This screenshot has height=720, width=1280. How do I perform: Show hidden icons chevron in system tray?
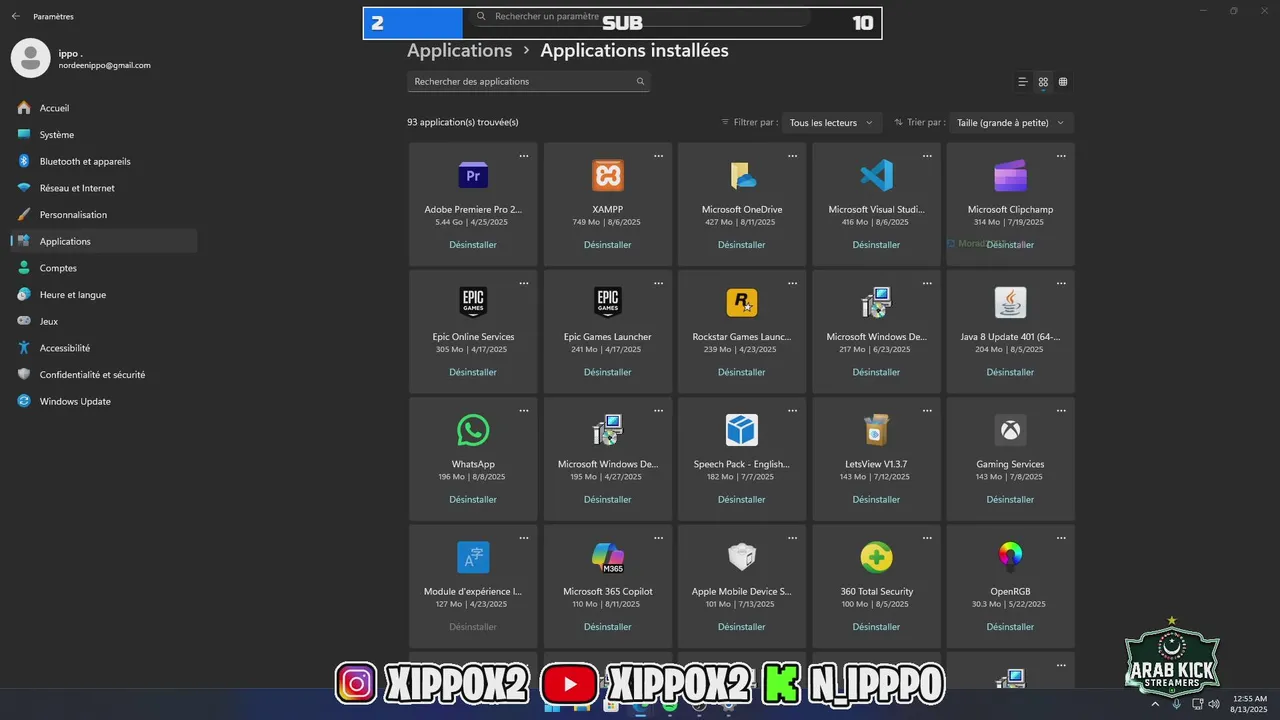click(1156, 704)
